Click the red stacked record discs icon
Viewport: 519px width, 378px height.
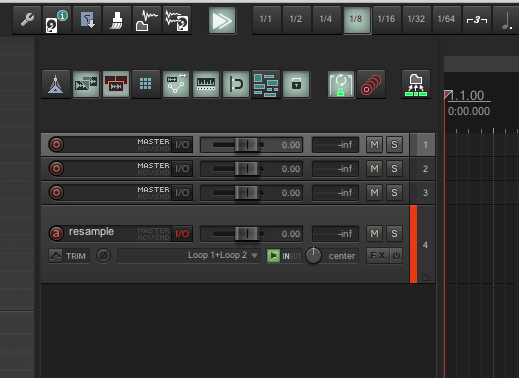click(x=371, y=84)
